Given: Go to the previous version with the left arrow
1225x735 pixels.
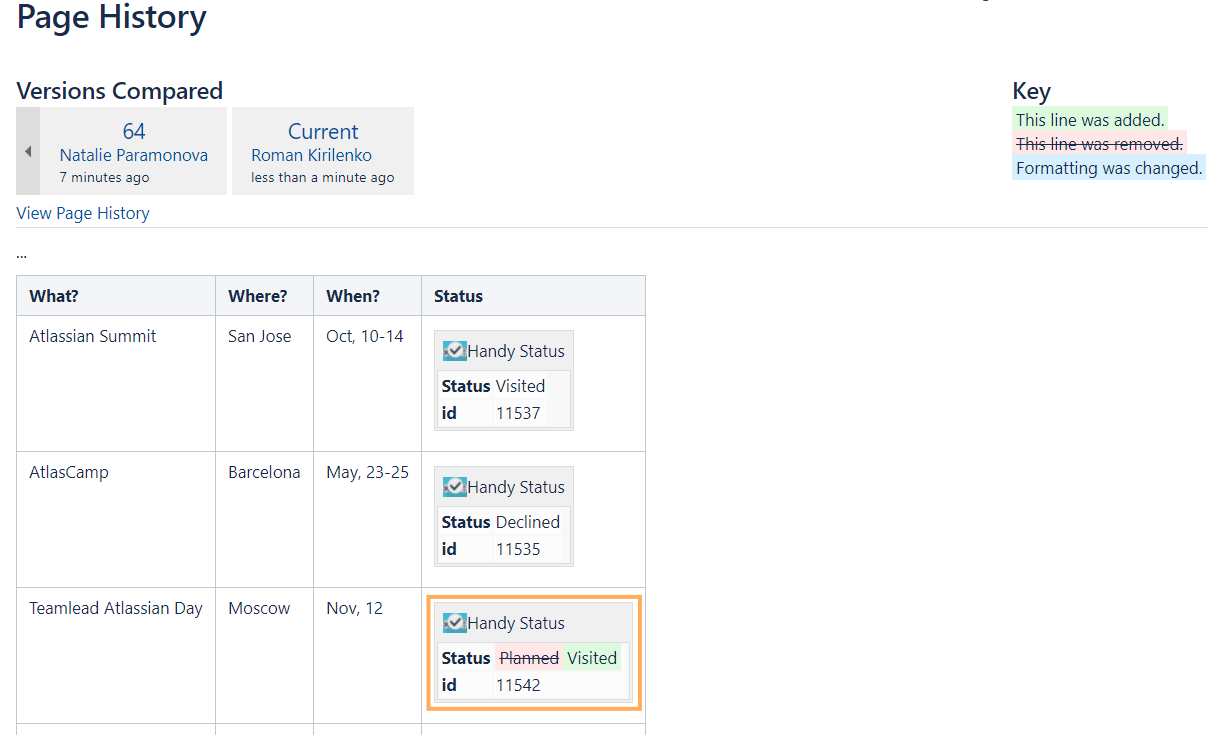Looking at the screenshot, I should pos(28,151).
